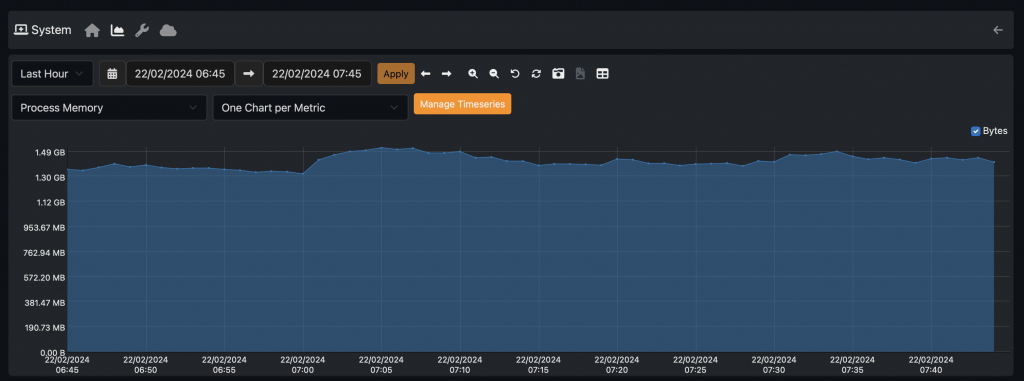
Task: Open the calendar date picker icon
Action: click(x=112, y=74)
